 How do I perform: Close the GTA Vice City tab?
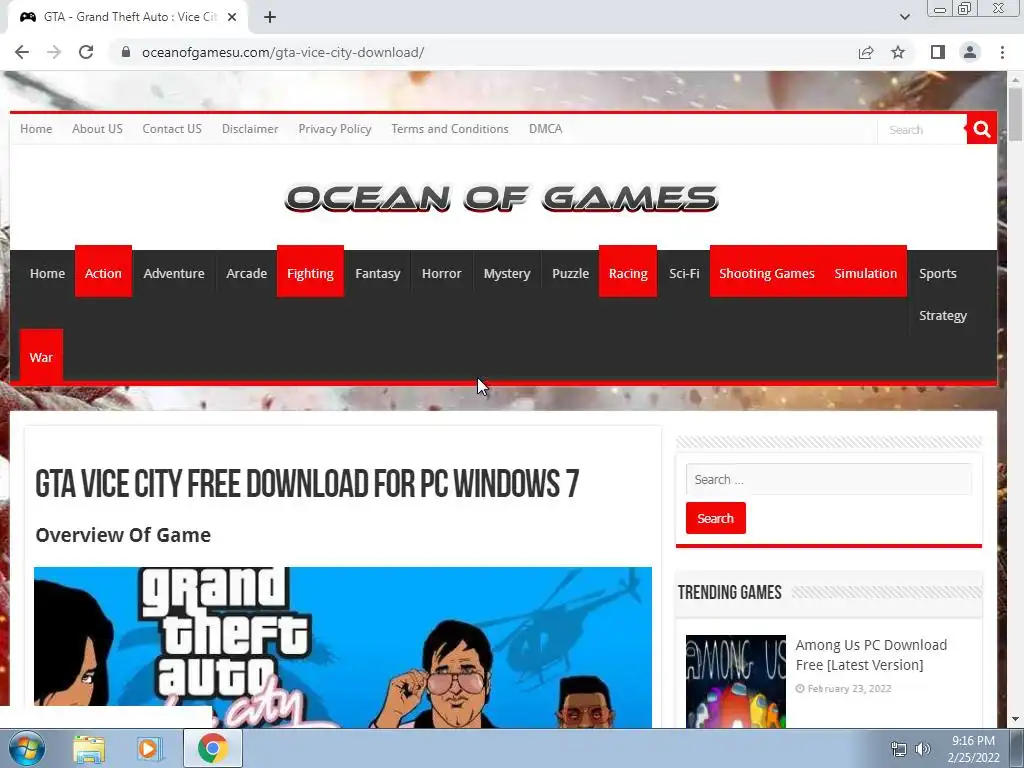[232, 17]
